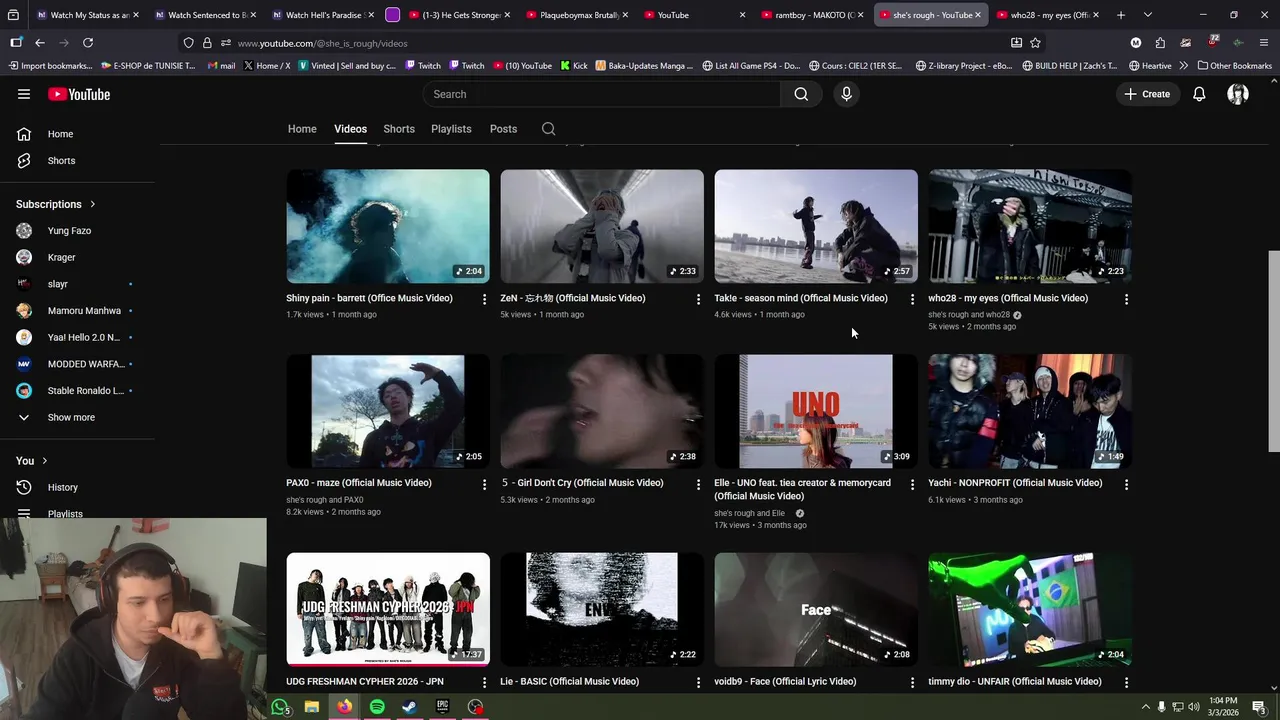Open WhatsApp from the taskbar
This screenshot has width=1280, height=720.
(280, 707)
